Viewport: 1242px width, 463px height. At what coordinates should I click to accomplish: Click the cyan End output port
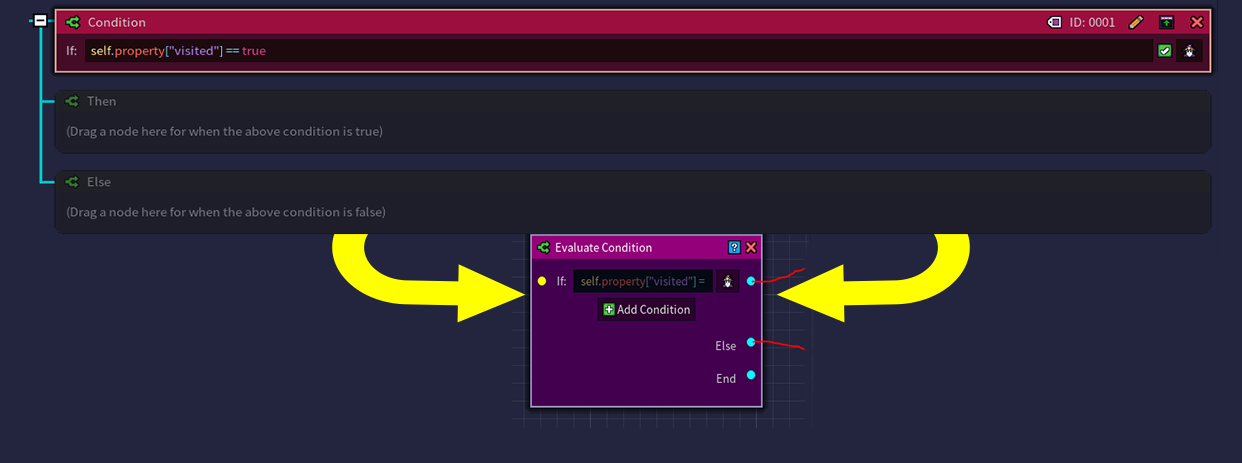751,376
